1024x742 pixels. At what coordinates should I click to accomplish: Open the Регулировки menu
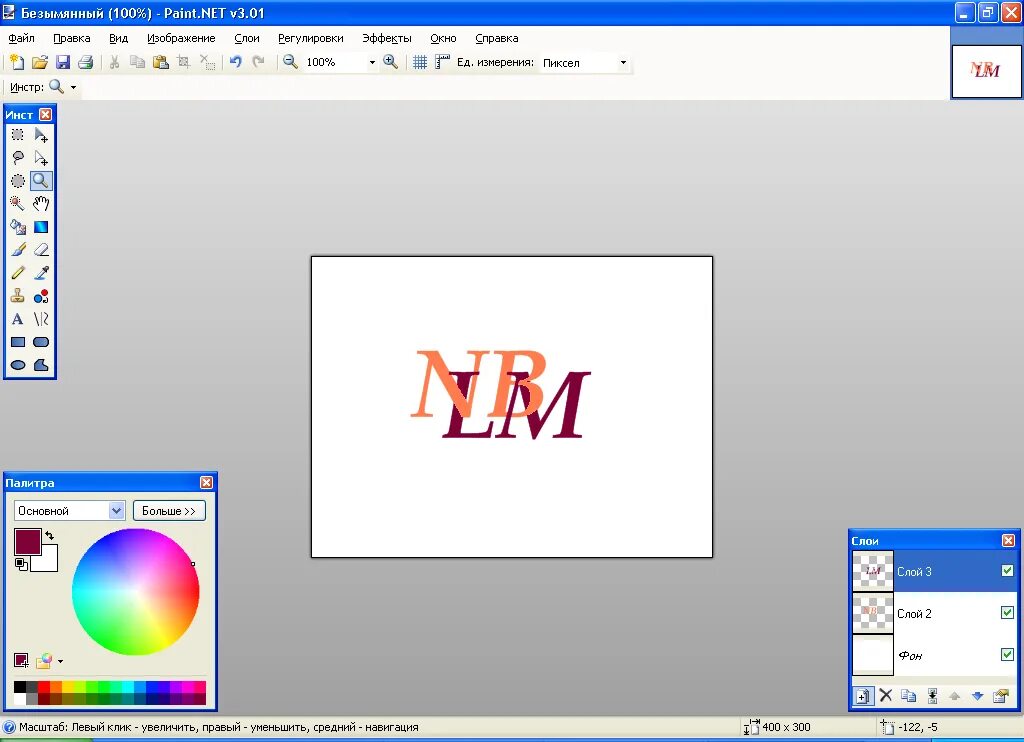pos(311,39)
